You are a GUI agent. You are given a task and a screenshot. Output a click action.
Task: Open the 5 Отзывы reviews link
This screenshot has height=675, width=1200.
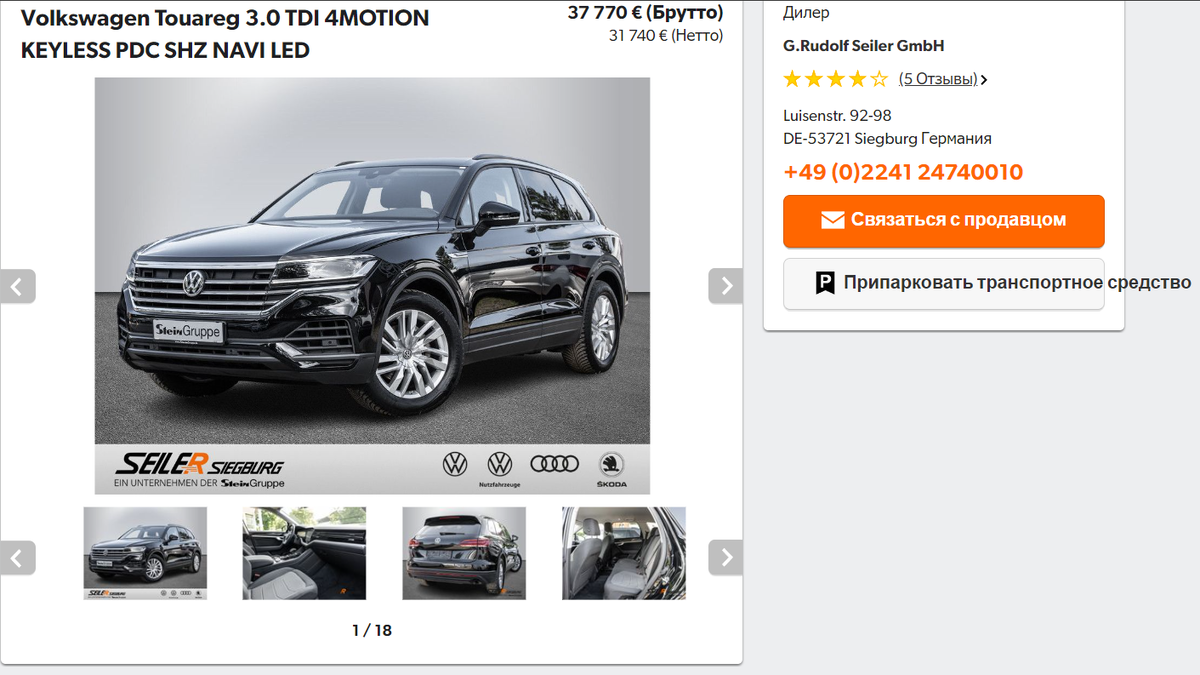click(938, 79)
